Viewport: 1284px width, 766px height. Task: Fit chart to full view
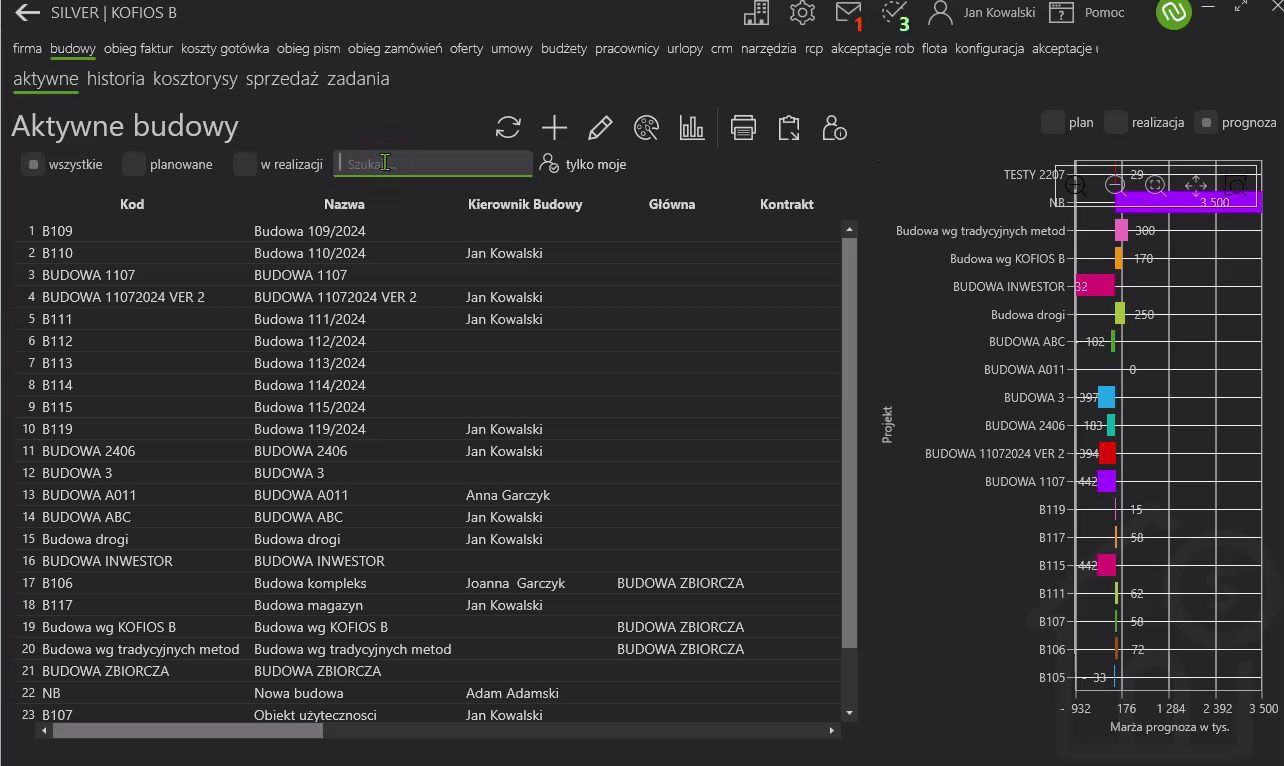(x=1156, y=185)
